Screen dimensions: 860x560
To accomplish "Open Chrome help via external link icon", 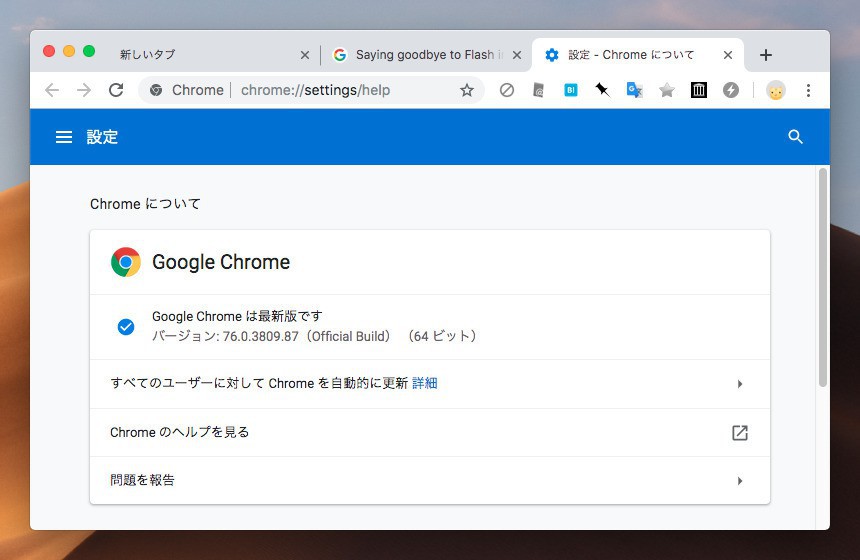I will tap(739, 433).
